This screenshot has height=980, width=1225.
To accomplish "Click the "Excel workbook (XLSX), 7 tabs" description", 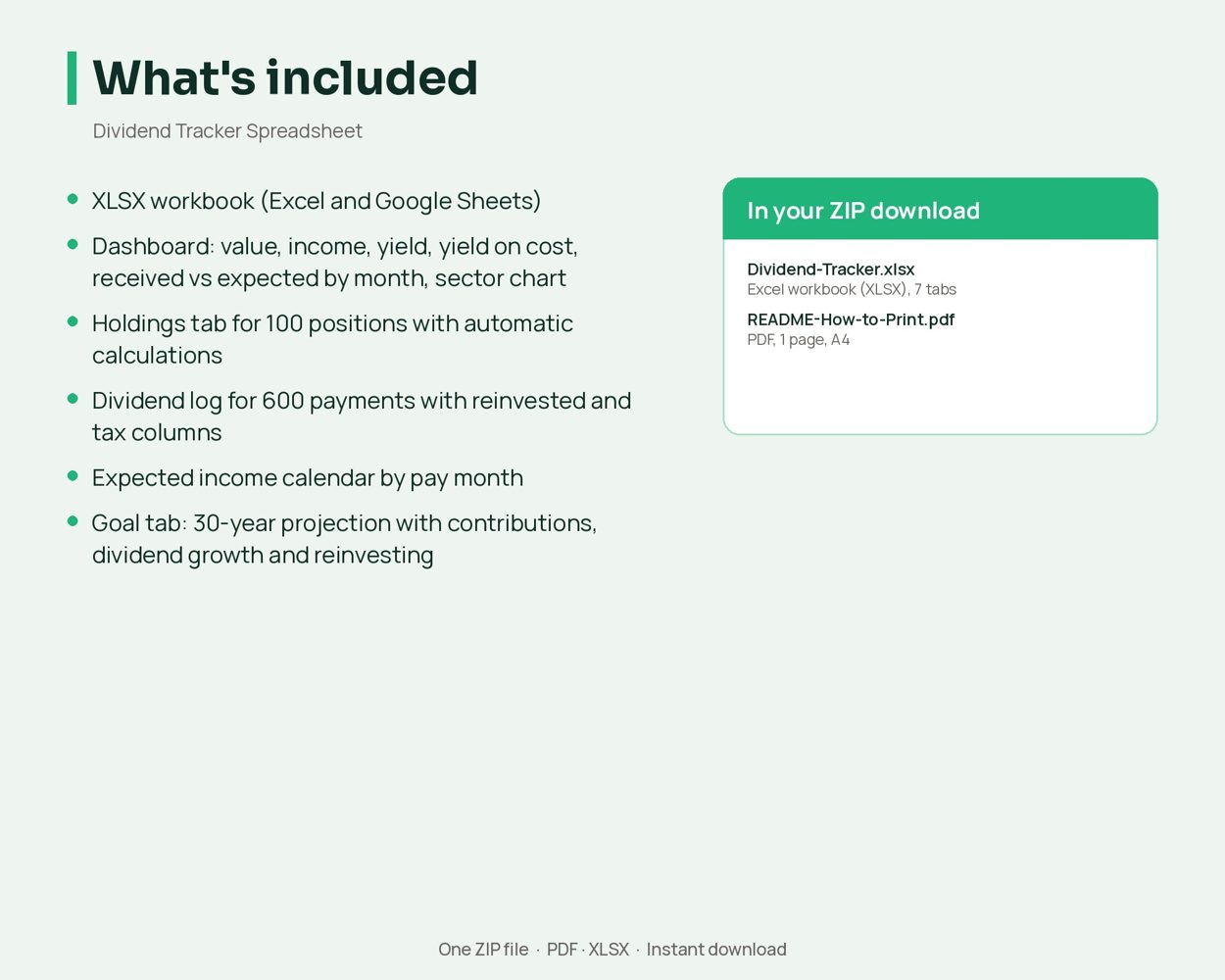I will (x=852, y=290).
